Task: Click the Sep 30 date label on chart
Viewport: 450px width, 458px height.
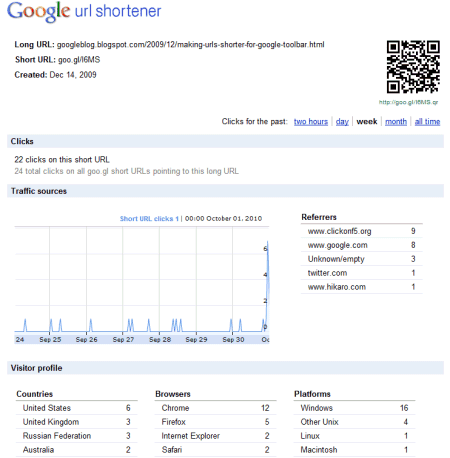Action: tap(233, 340)
